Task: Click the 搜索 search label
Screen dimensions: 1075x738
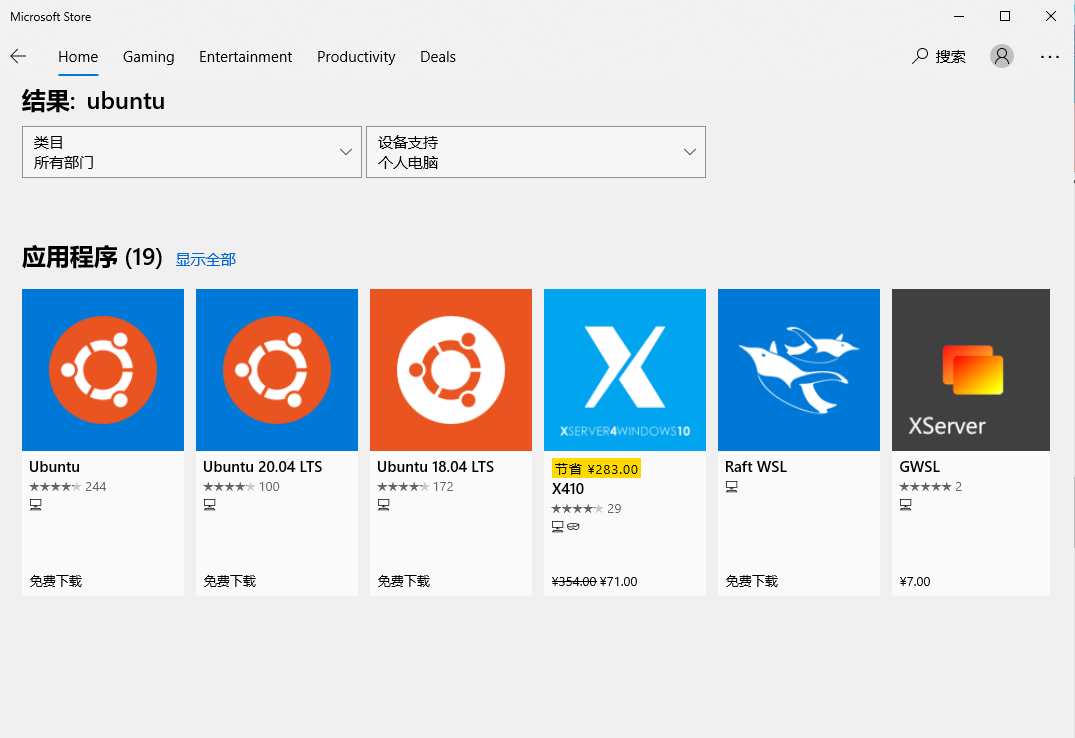Action: click(951, 57)
